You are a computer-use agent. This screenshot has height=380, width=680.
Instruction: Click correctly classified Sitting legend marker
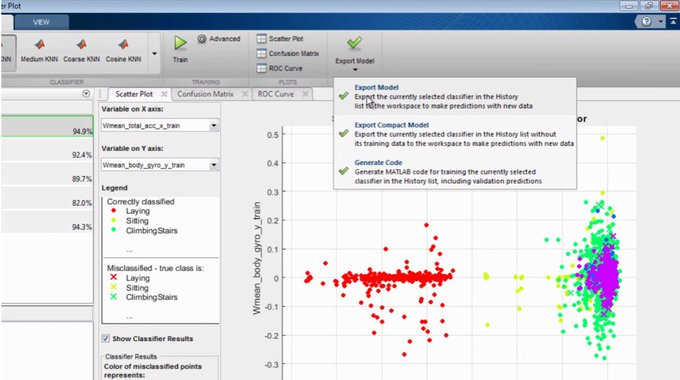click(114, 220)
